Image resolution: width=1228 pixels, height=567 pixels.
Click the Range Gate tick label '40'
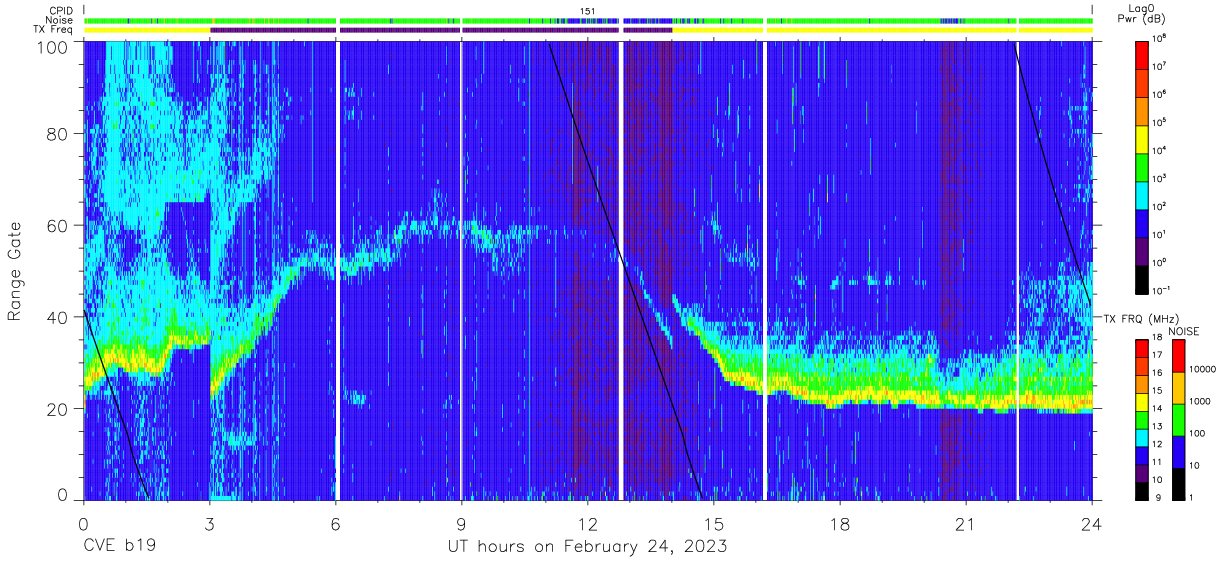pyautogui.click(x=56, y=317)
